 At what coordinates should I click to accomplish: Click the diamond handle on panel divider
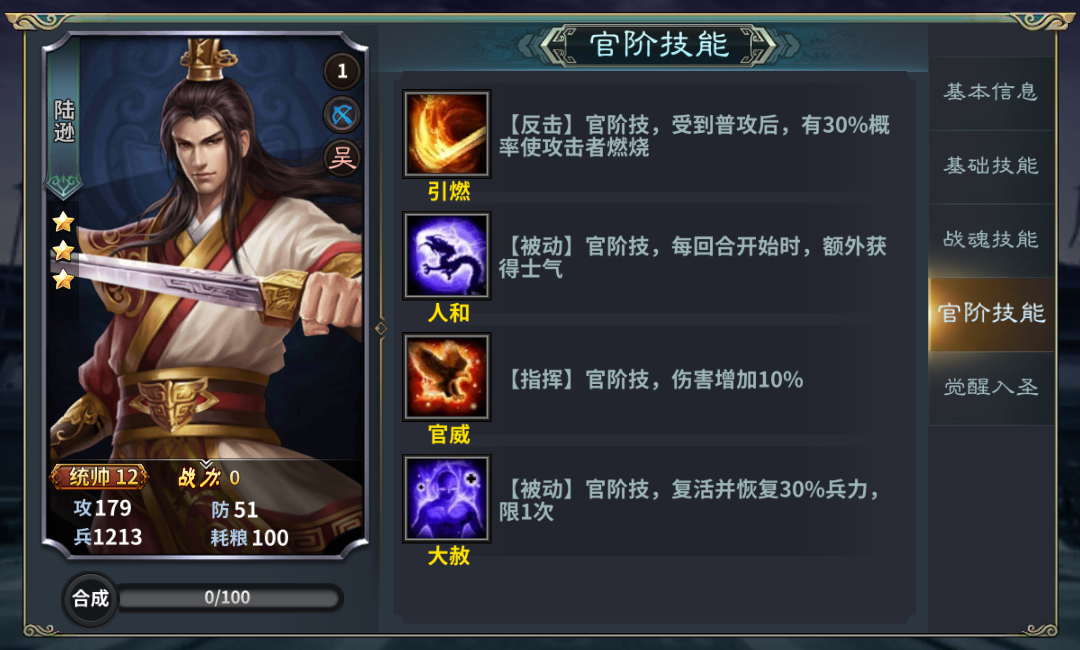point(381,328)
